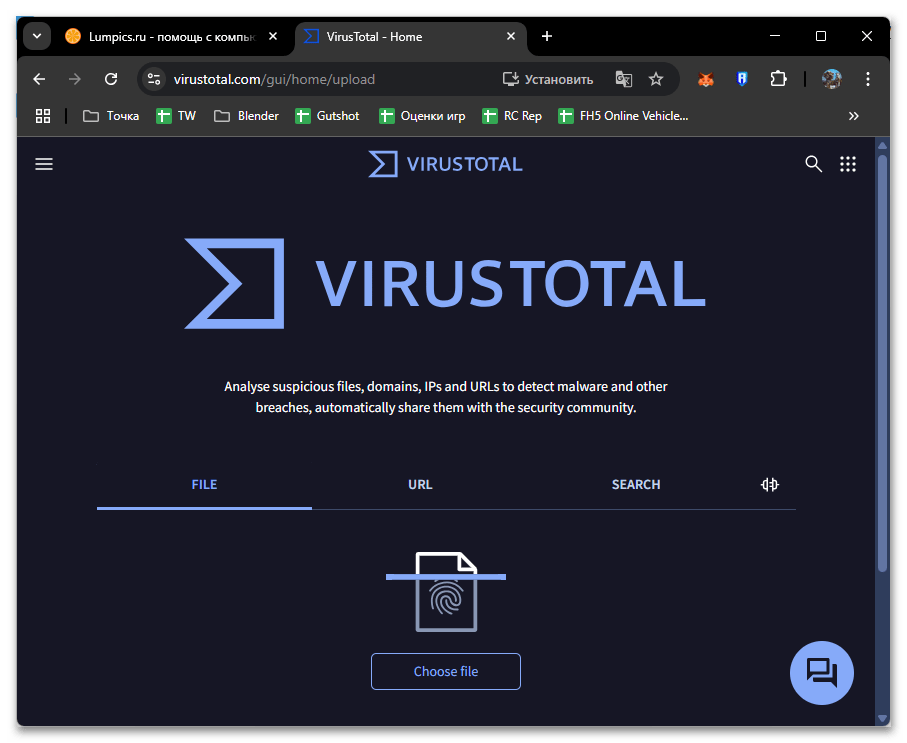The image size is (907, 743).
Task: Close the Lumpics.ru tab
Action: 273,36
